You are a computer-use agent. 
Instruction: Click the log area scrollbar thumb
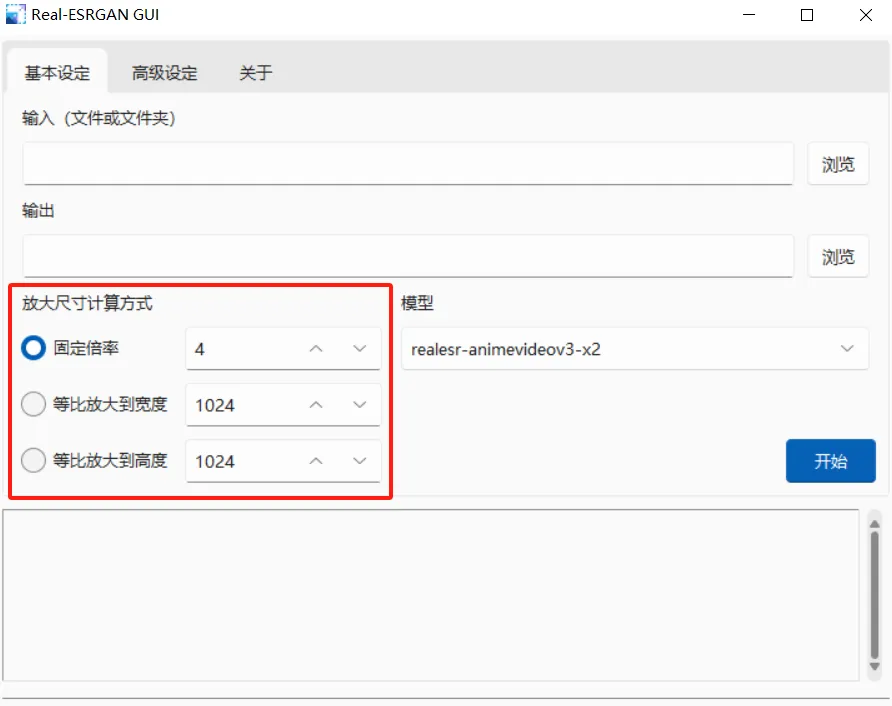(x=874, y=595)
